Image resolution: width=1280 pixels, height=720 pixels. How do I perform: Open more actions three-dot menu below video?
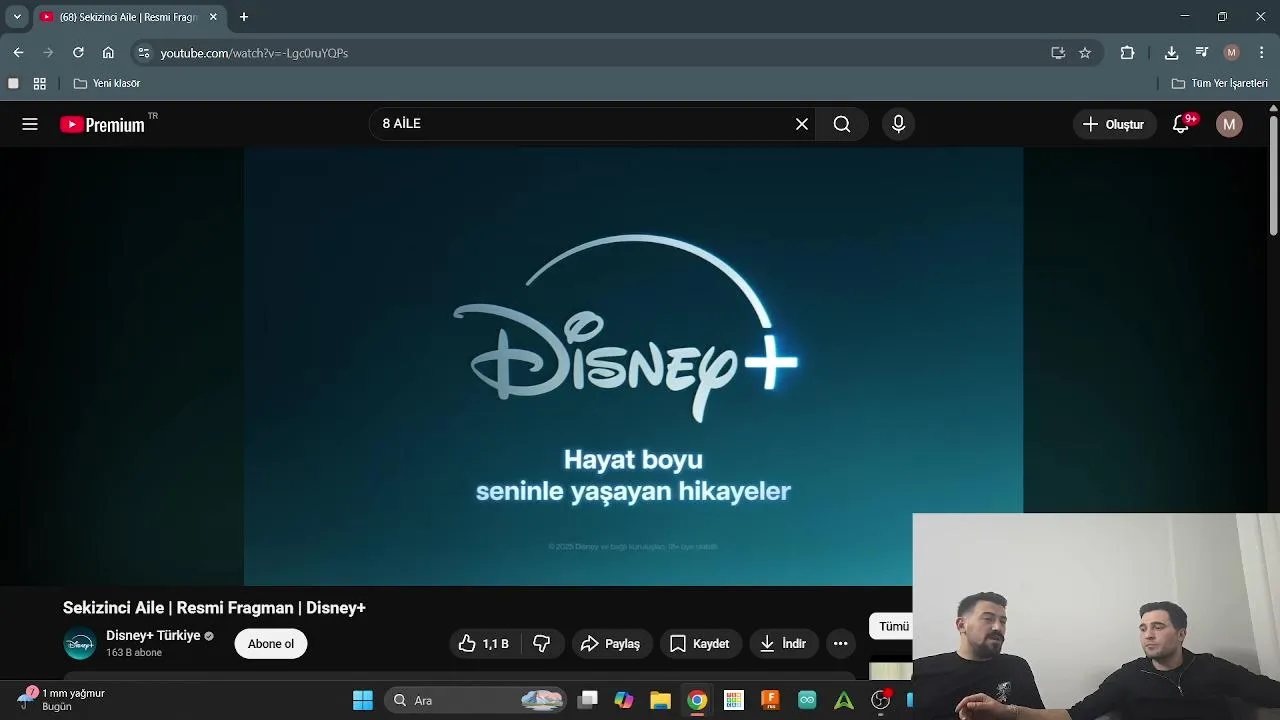click(x=841, y=644)
